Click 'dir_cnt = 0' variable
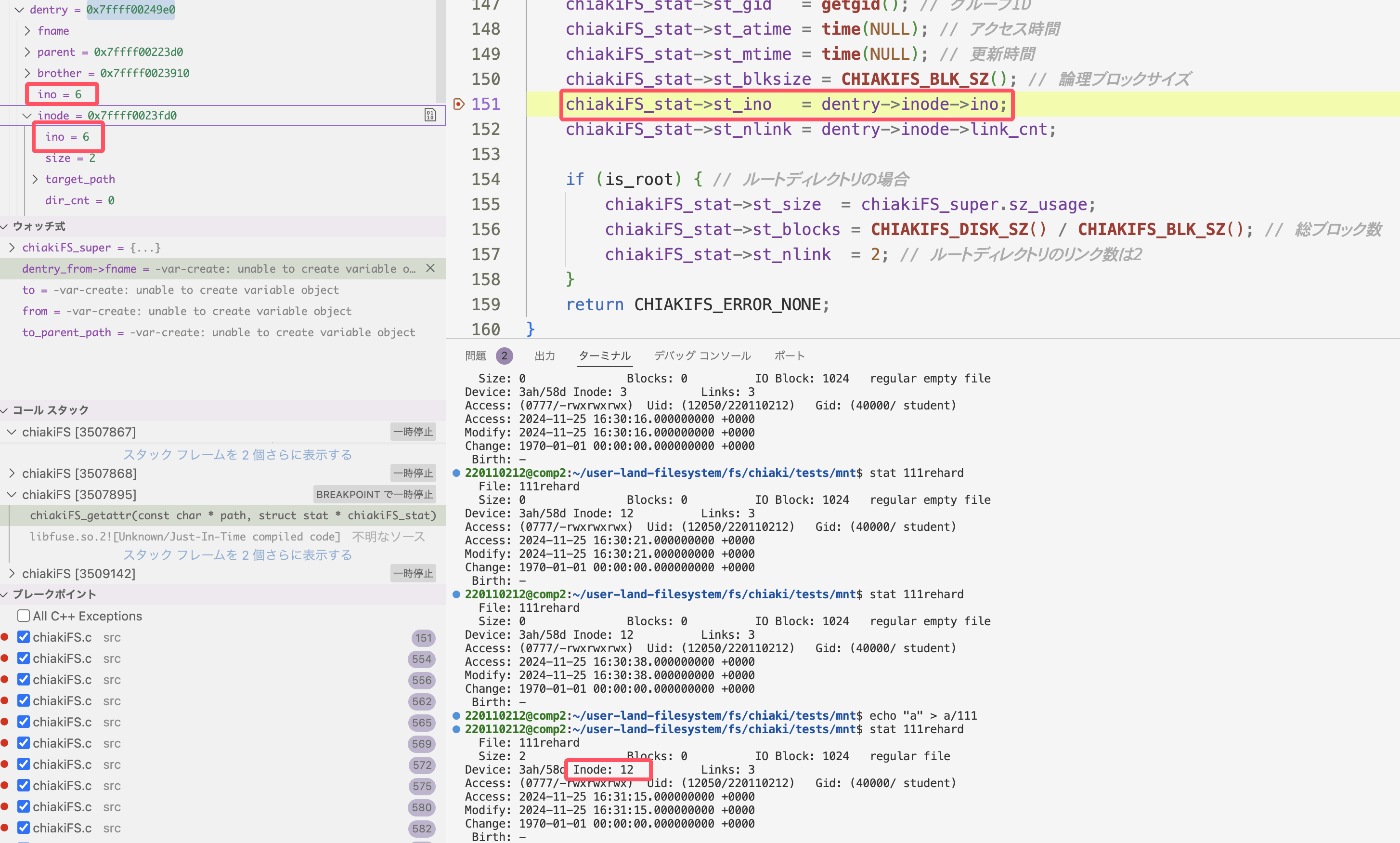1400x843 pixels. coord(80,200)
